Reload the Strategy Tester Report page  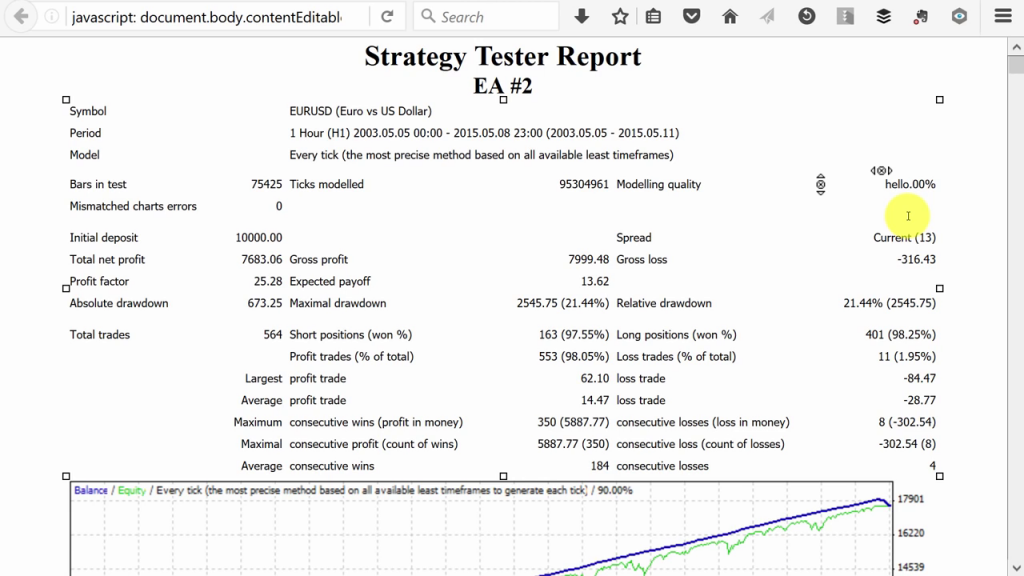coord(389,16)
